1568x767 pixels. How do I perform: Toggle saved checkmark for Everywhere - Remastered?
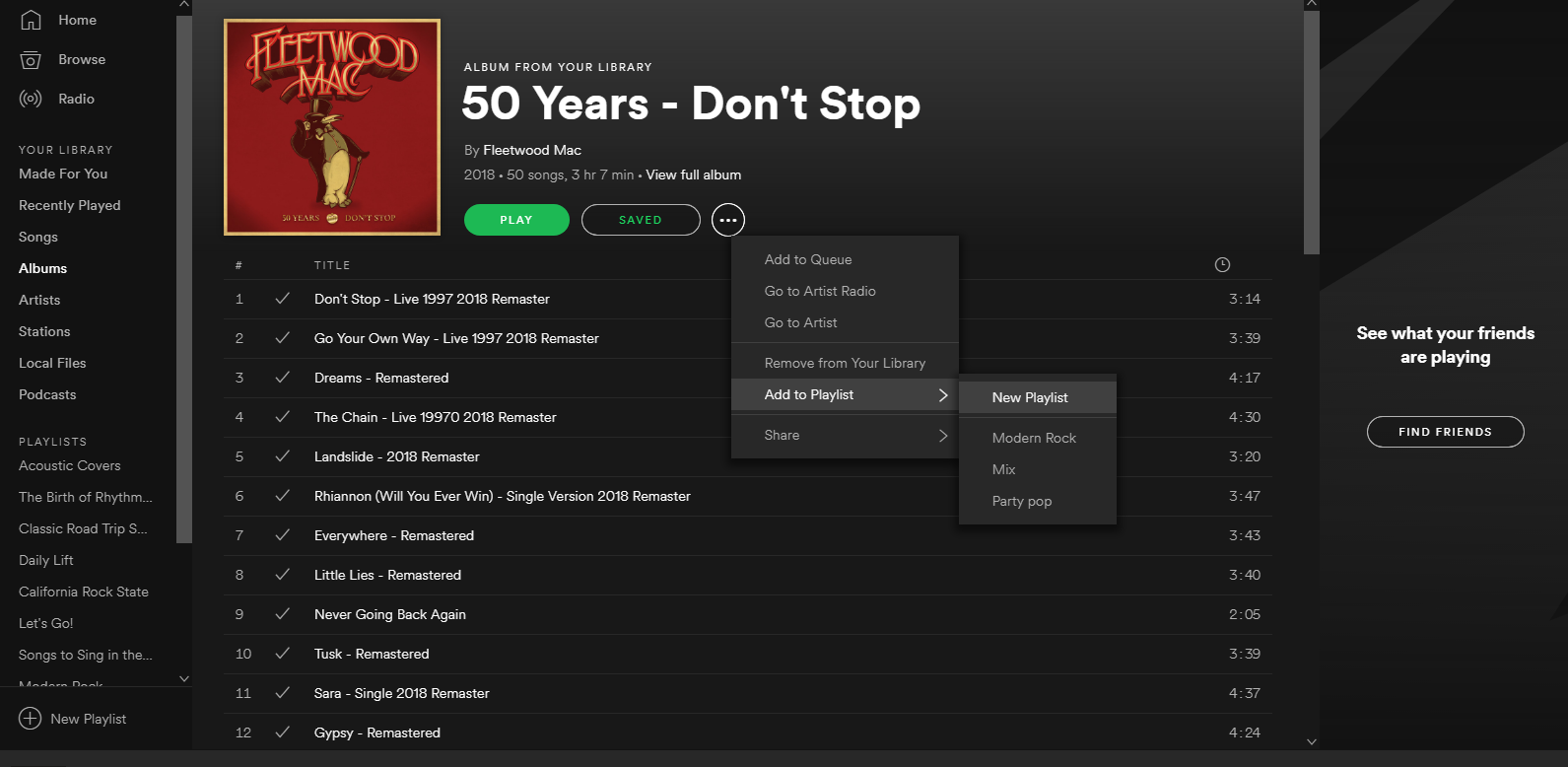point(282,535)
